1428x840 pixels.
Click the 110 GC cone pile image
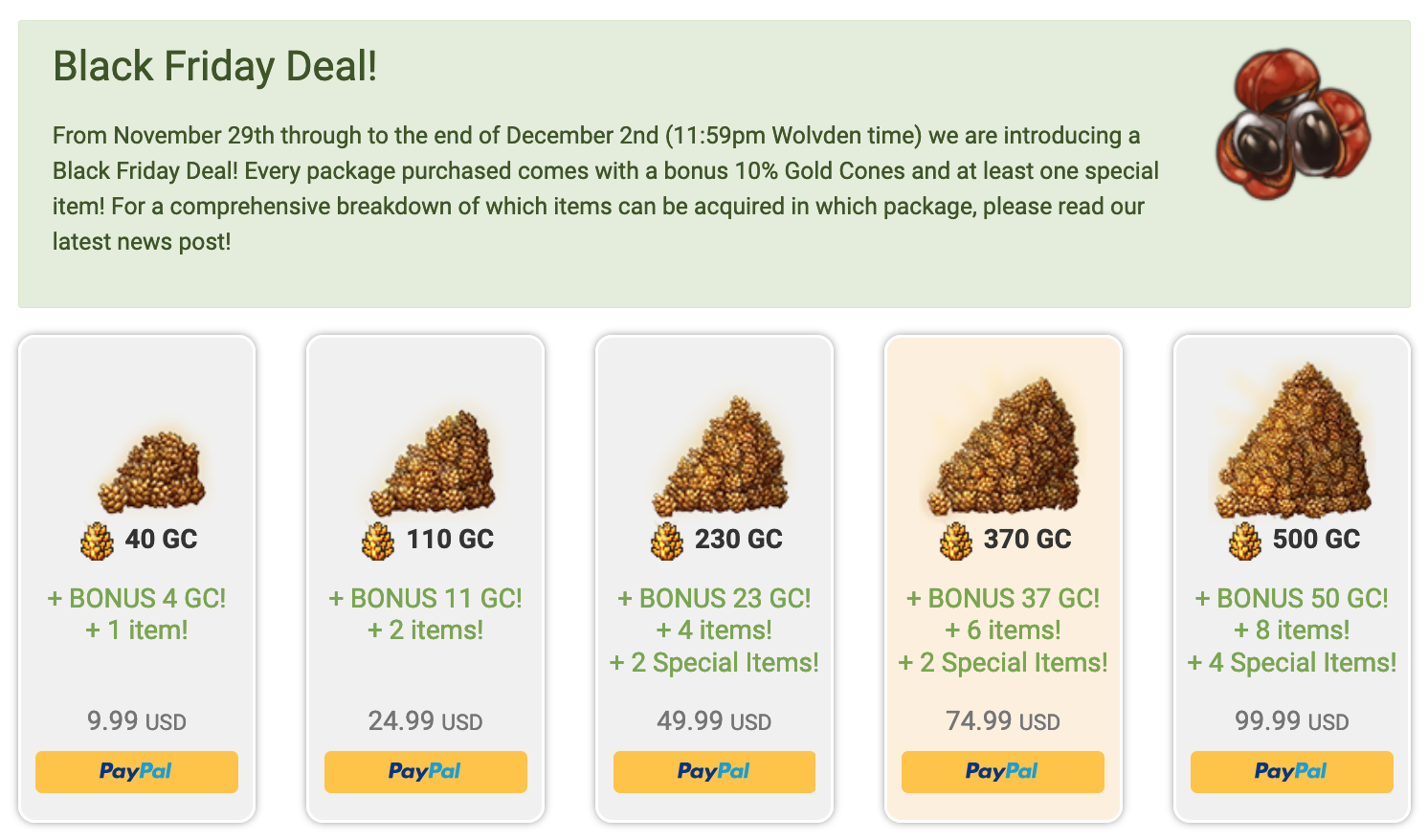coord(435,463)
